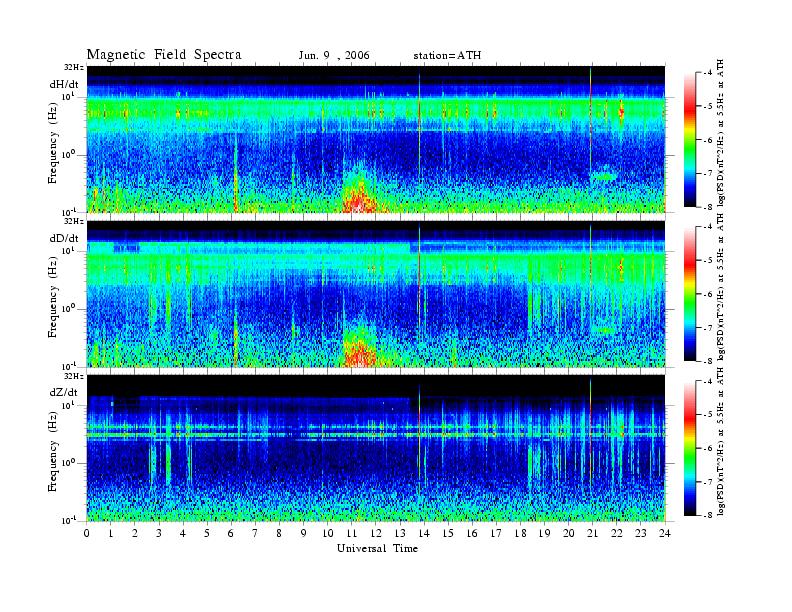Click hour 17 on the Universal Time axis
This screenshot has height=612, width=792.
[496, 533]
